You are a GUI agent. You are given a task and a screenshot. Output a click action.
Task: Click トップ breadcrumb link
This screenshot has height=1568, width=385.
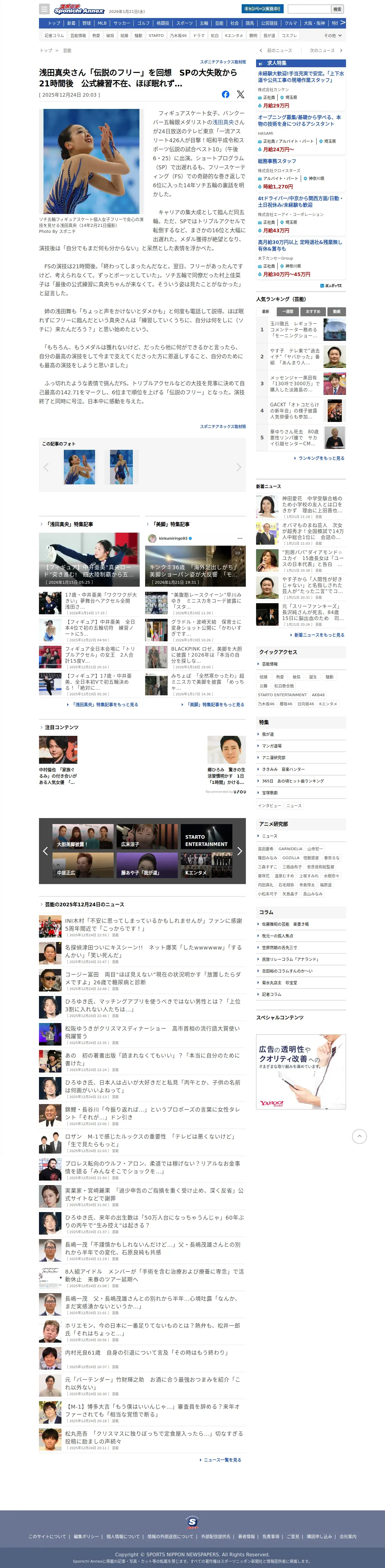(46, 50)
